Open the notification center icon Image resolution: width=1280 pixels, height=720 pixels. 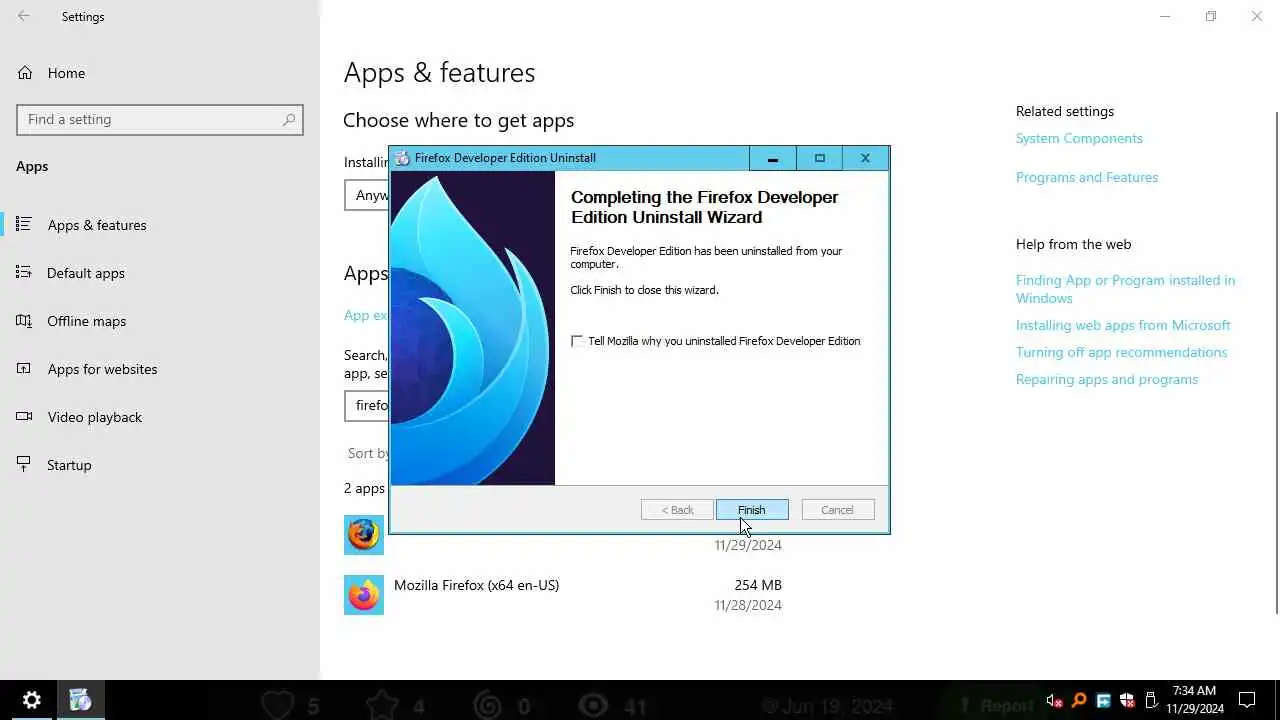1247,700
